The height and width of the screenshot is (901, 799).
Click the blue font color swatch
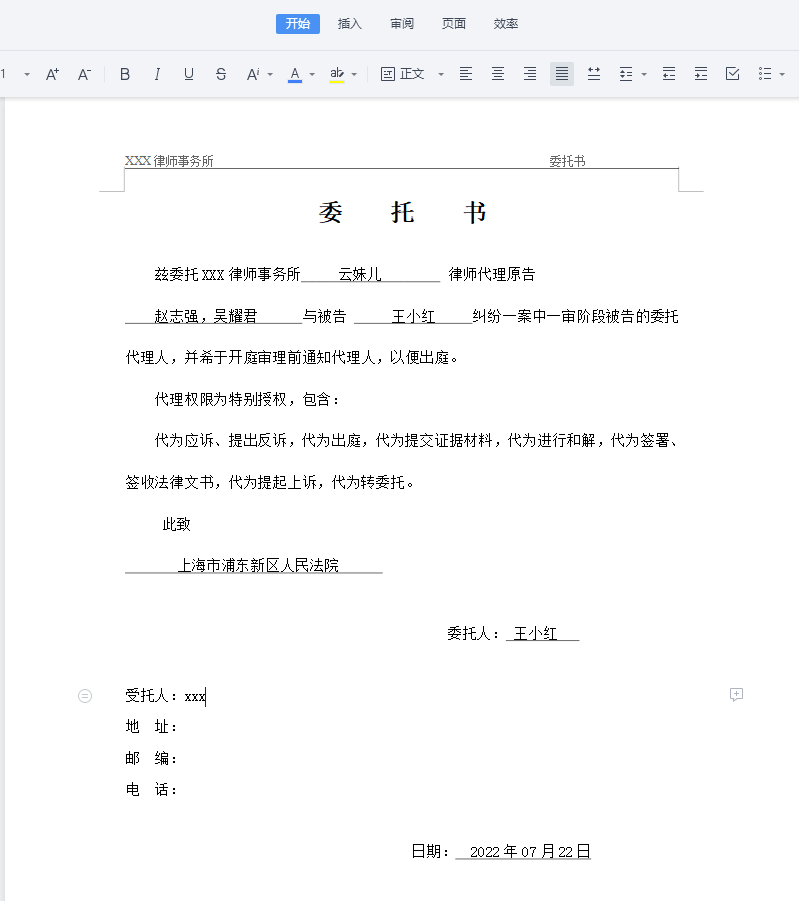(295, 74)
